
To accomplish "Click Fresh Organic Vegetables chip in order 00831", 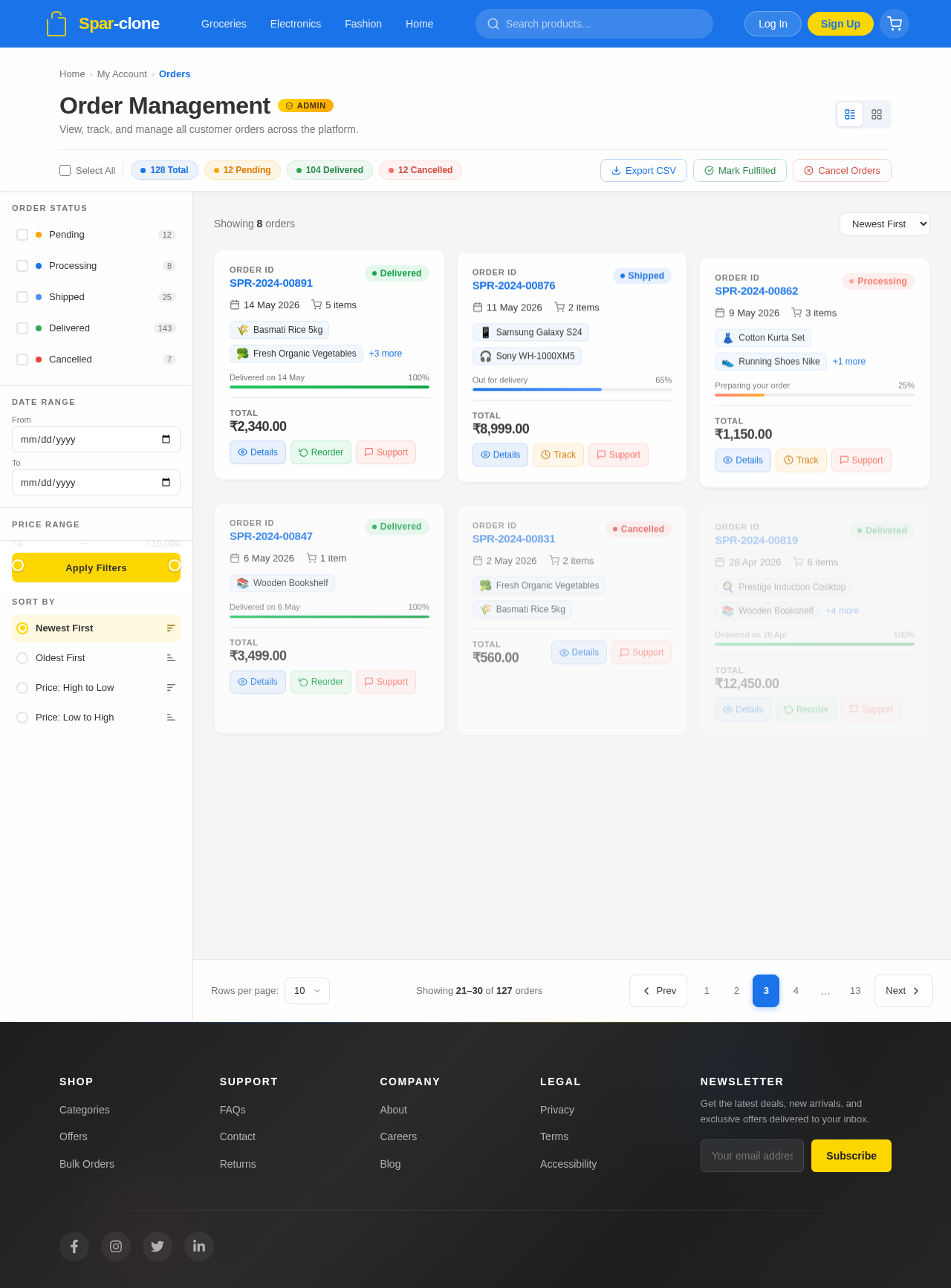I will (x=539, y=585).
